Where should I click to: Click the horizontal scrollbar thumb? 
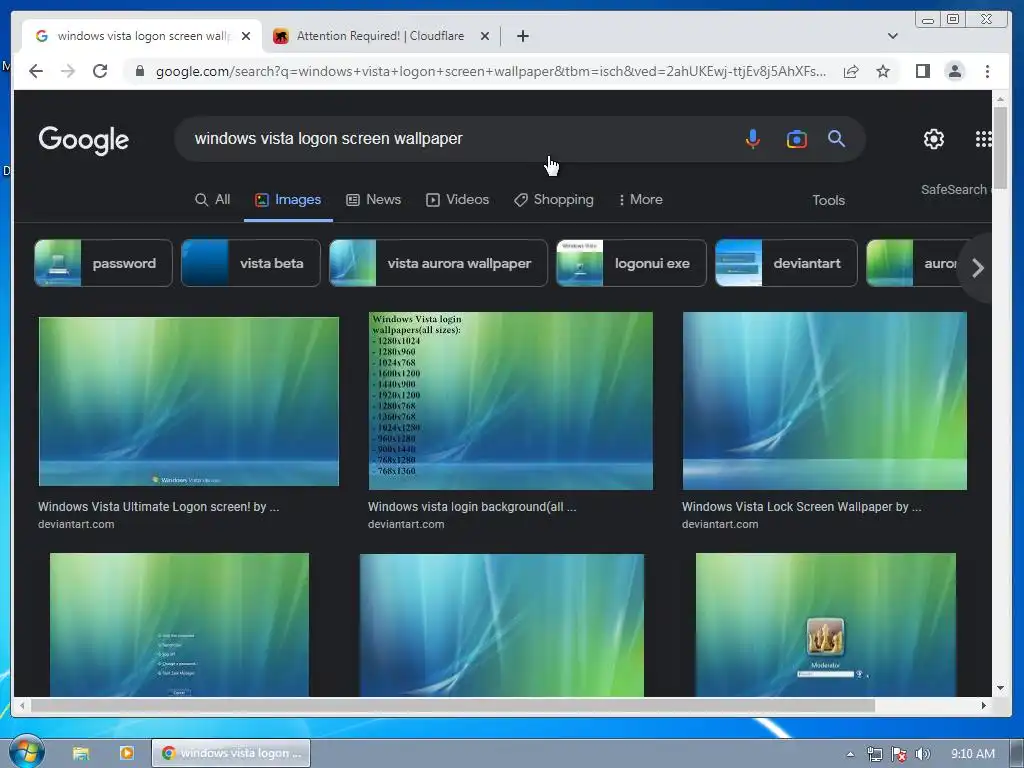[x=453, y=705]
